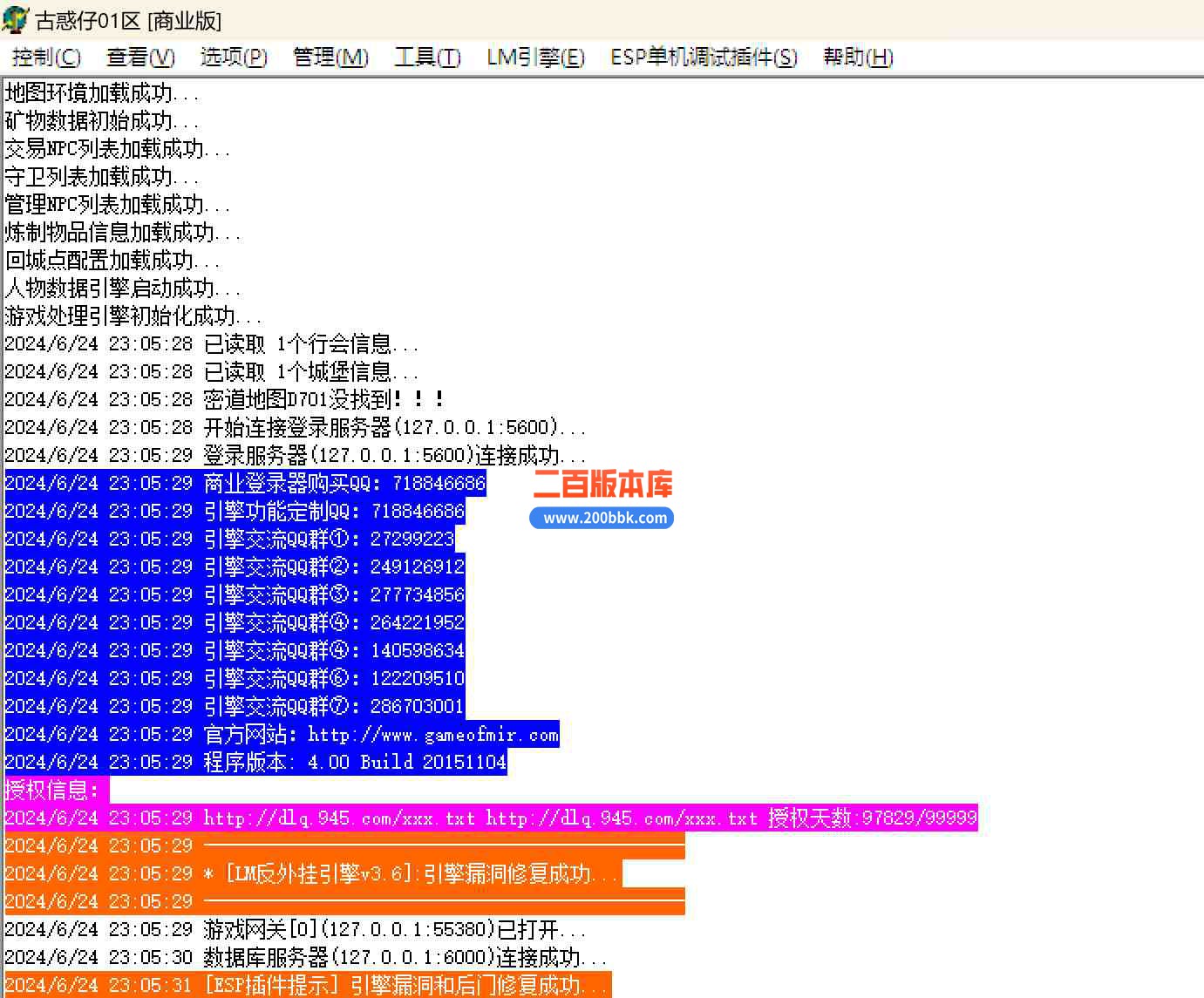This screenshot has width=1204, height=998.
Task: Open the 工具(T) menu
Action: (x=427, y=58)
